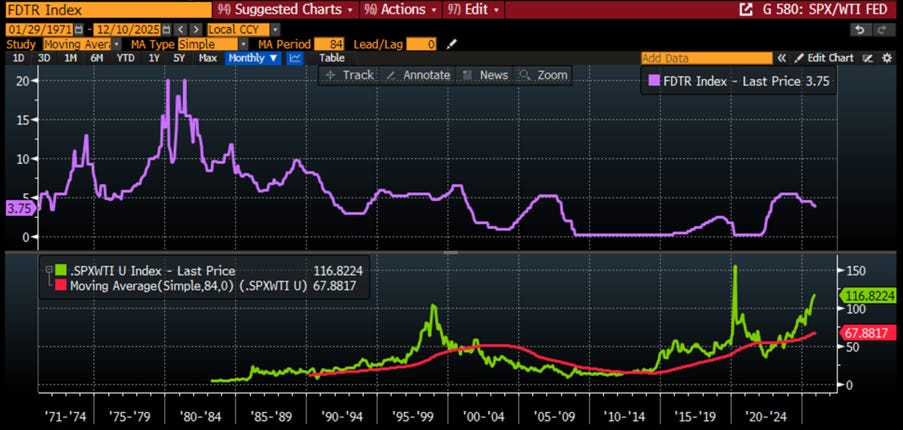The image size is (903, 430).
Task: Select the 6M time range
Action: point(96,58)
